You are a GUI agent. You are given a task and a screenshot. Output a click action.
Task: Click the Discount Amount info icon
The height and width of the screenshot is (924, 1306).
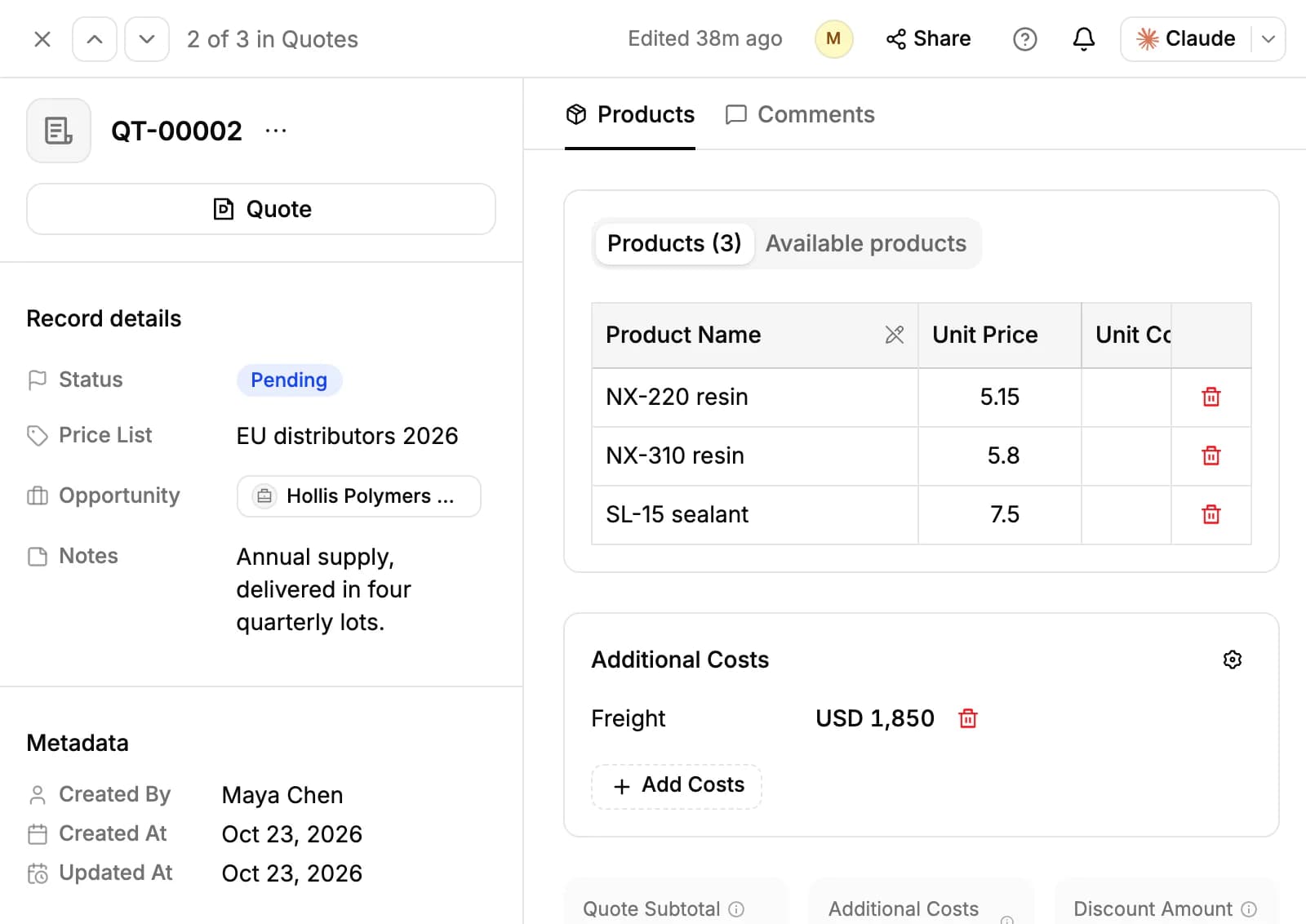1249,909
